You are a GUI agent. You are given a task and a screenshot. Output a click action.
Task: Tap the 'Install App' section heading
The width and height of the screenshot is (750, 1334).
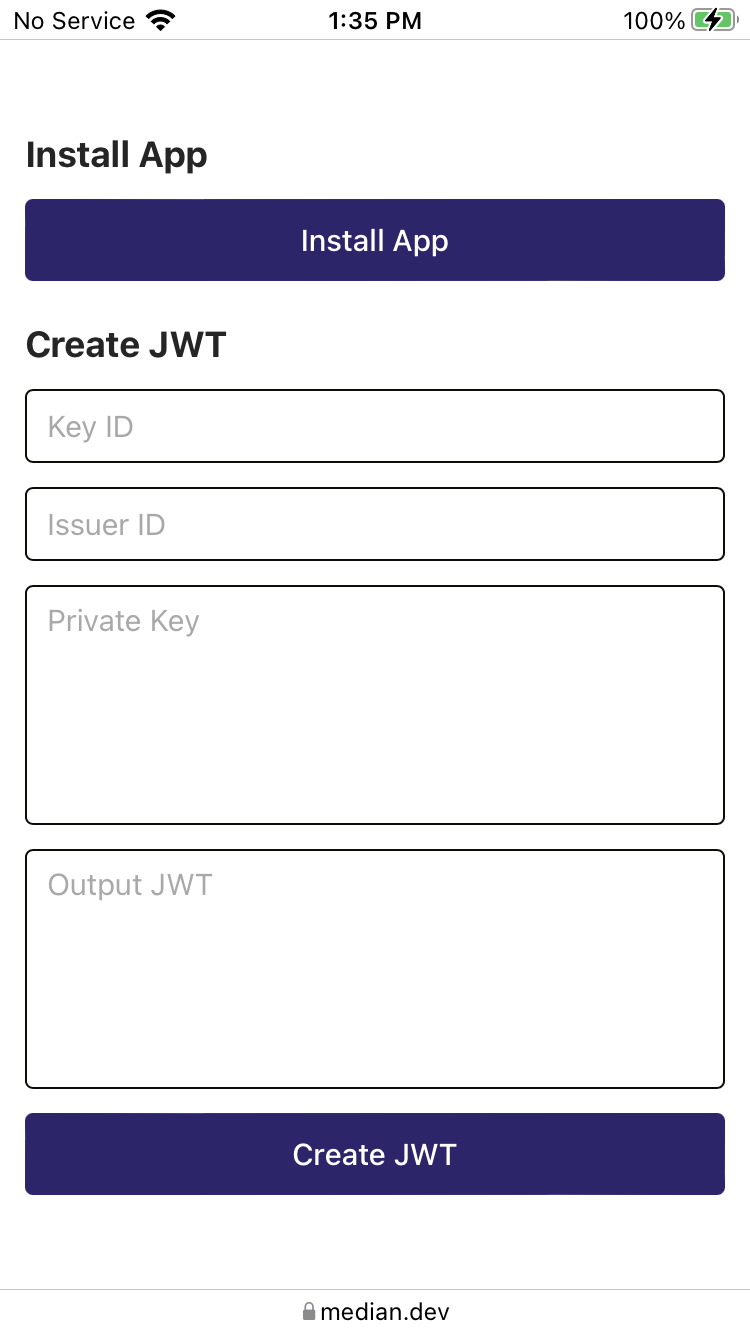116,155
